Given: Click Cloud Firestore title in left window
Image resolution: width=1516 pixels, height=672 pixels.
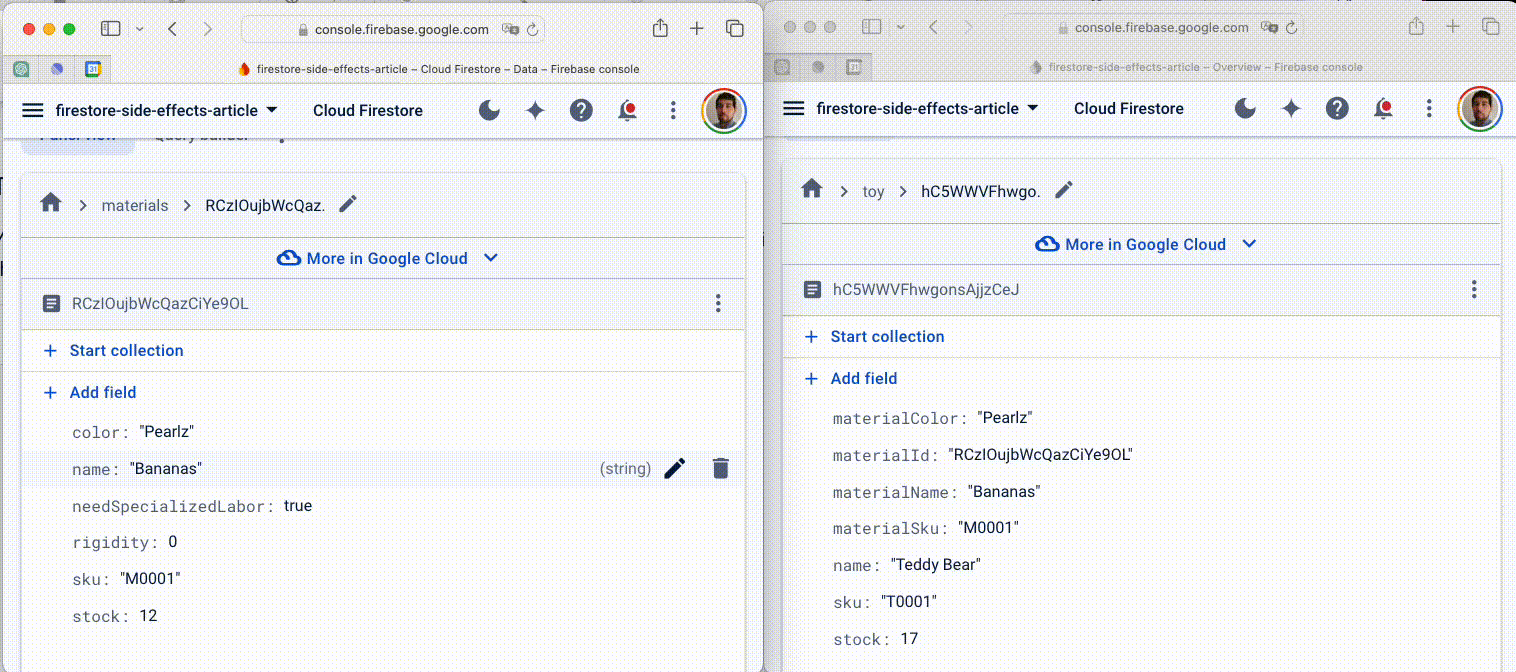Looking at the screenshot, I should tap(368, 110).
